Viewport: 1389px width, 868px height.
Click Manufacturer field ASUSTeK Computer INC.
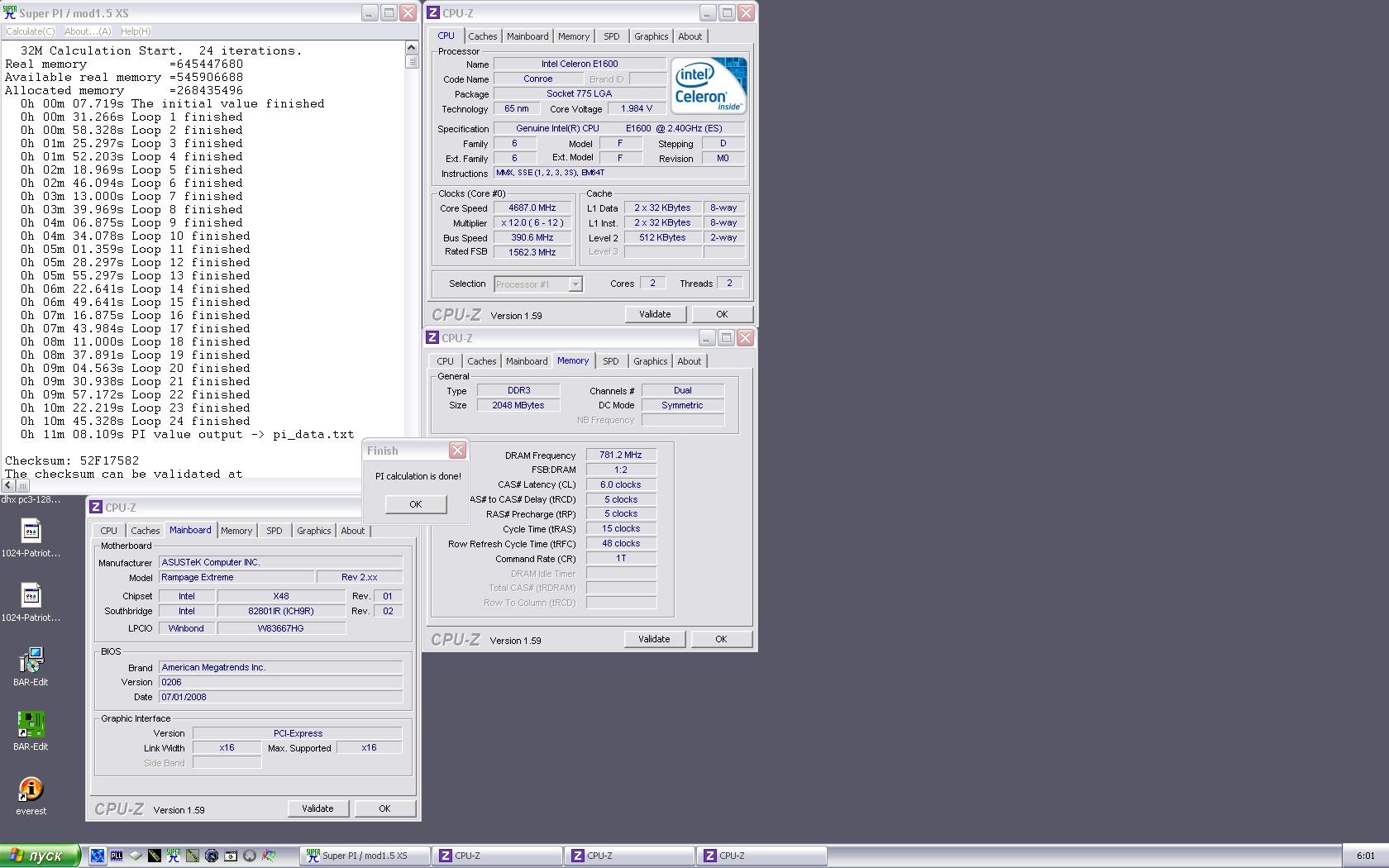[x=280, y=562]
